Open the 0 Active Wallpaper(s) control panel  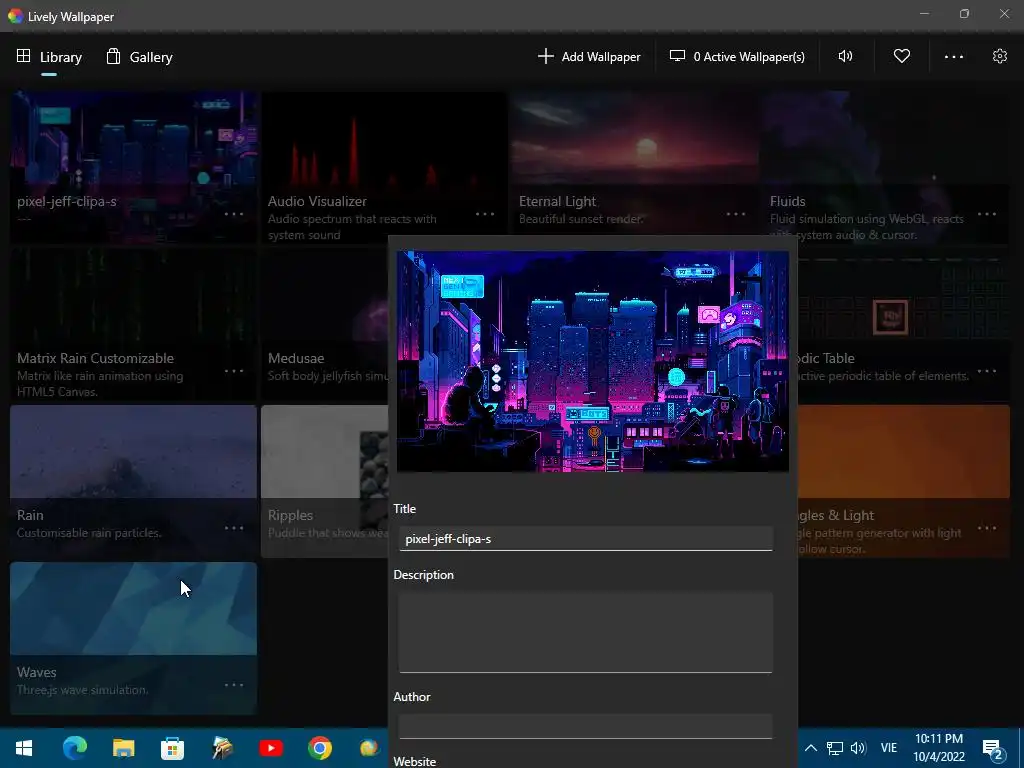tap(737, 57)
